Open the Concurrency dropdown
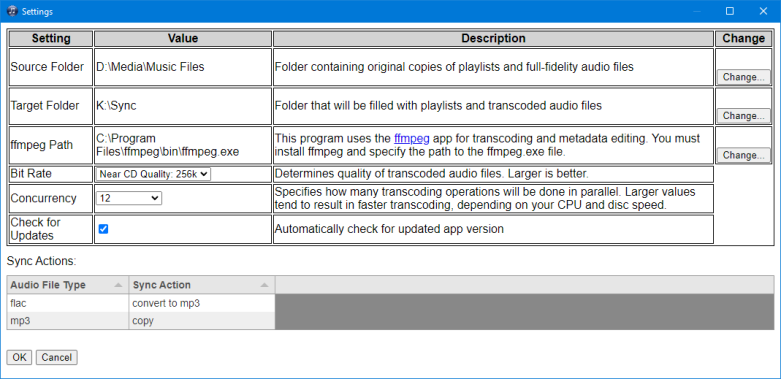Image resolution: width=781 pixels, height=379 pixels. (x=129, y=198)
